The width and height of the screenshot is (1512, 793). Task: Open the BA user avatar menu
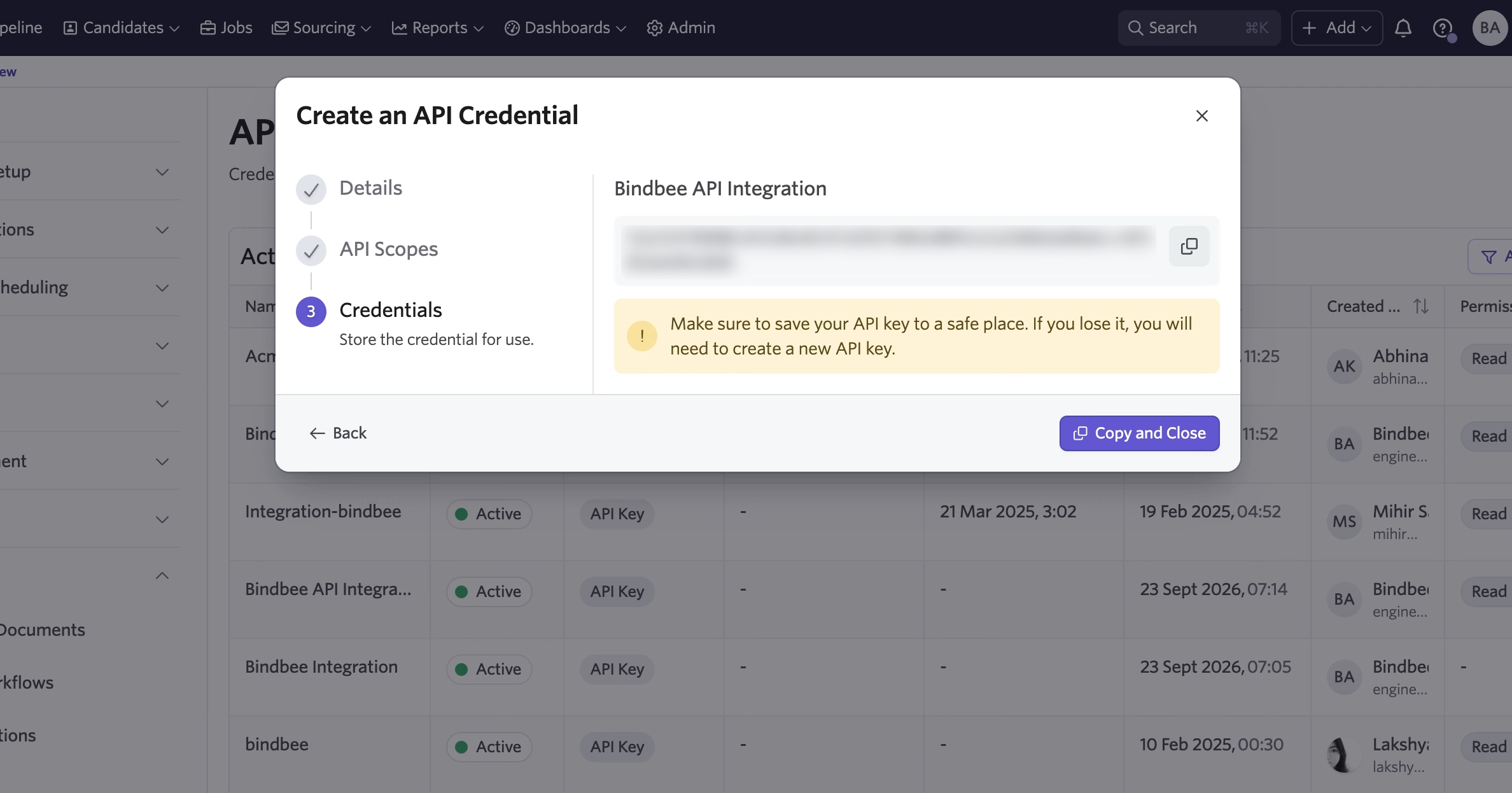pyautogui.click(x=1489, y=28)
